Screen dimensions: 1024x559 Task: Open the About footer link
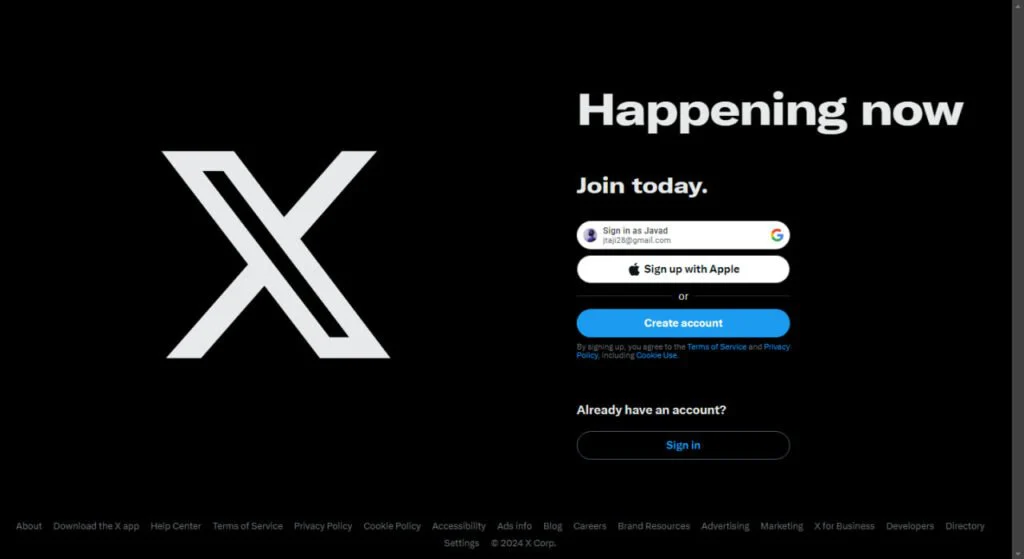pyautogui.click(x=29, y=526)
